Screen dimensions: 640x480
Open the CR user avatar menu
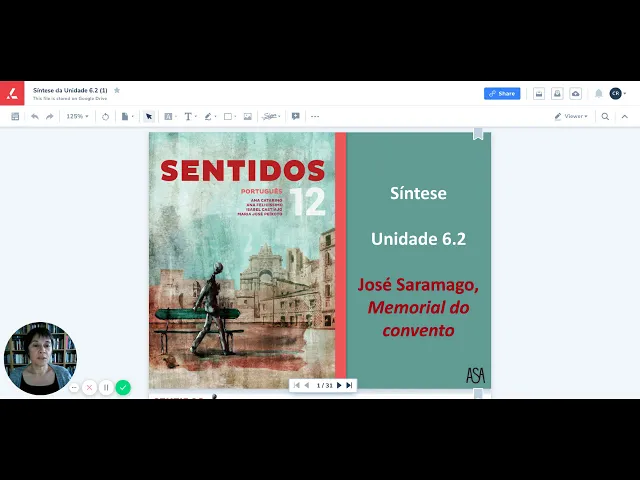(616, 93)
